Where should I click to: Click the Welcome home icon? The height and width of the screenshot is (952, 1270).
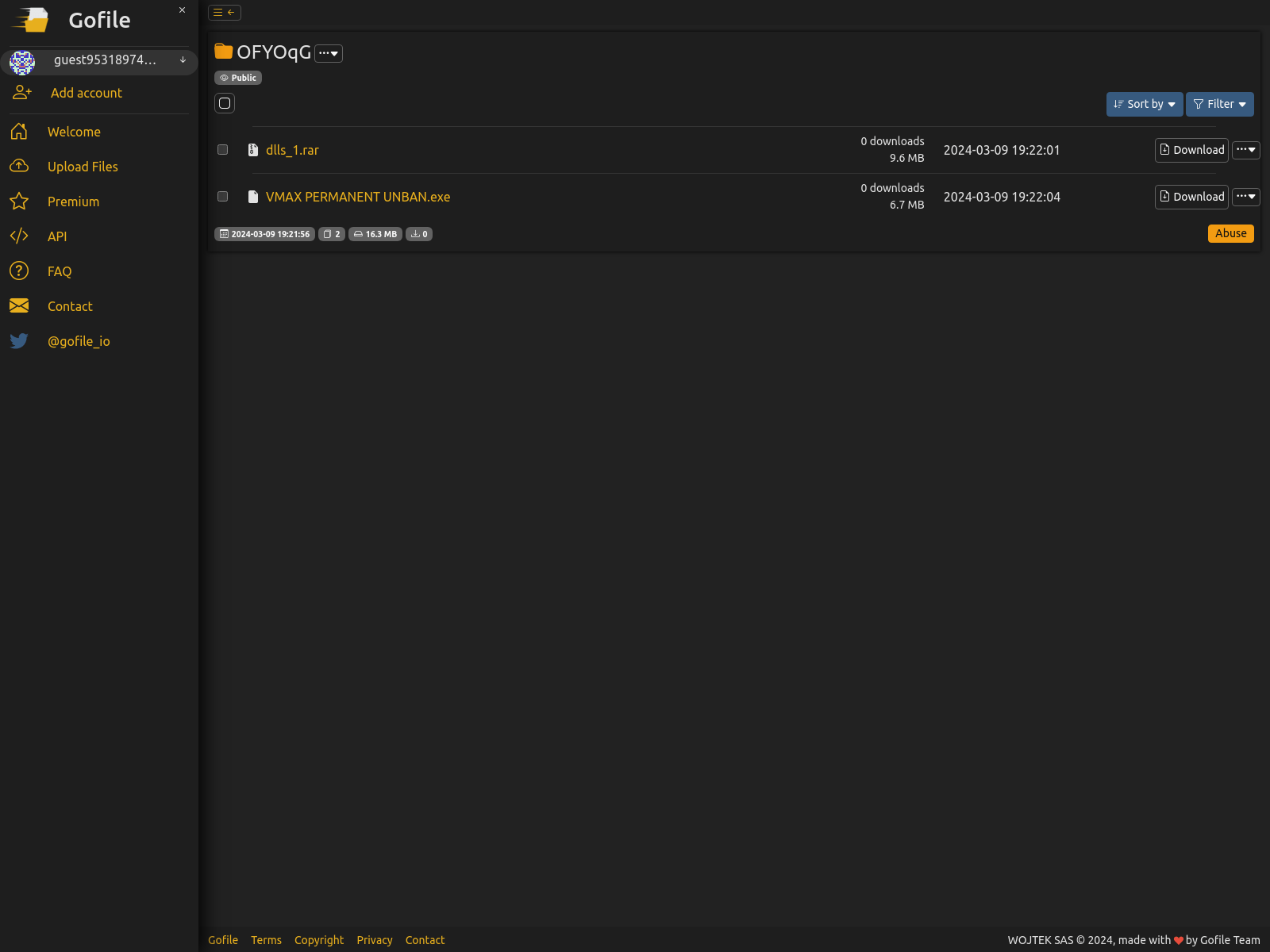[x=19, y=132]
